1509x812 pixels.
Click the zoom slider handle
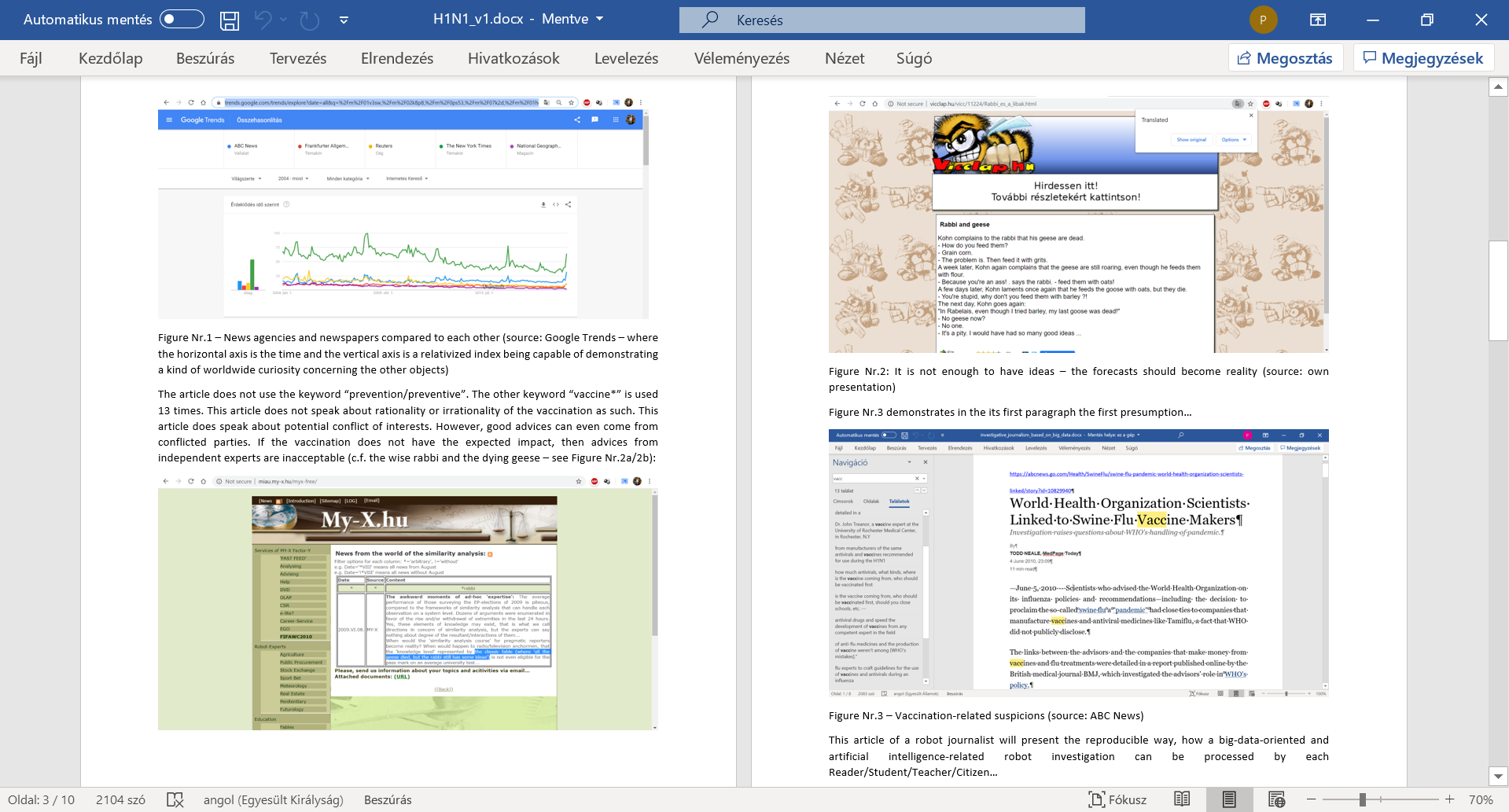click(1363, 799)
